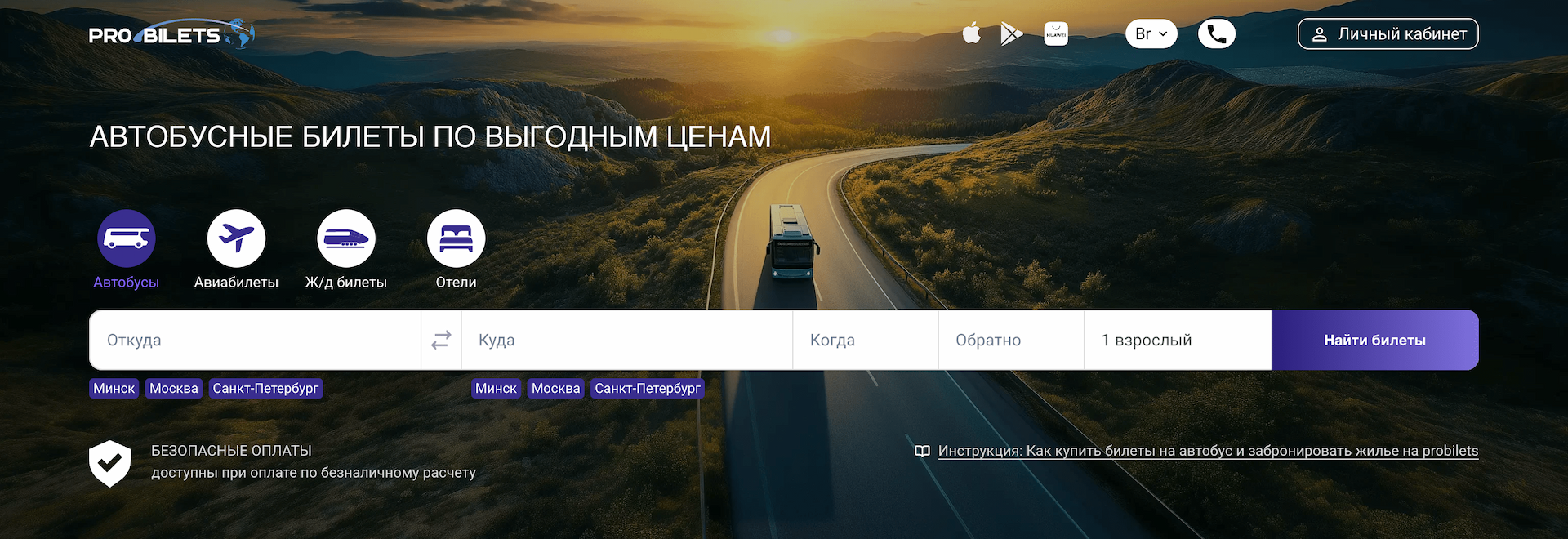Screen dimensions: 1568x539
Task: Focus the Куда destination field
Action: click(626, 340)
